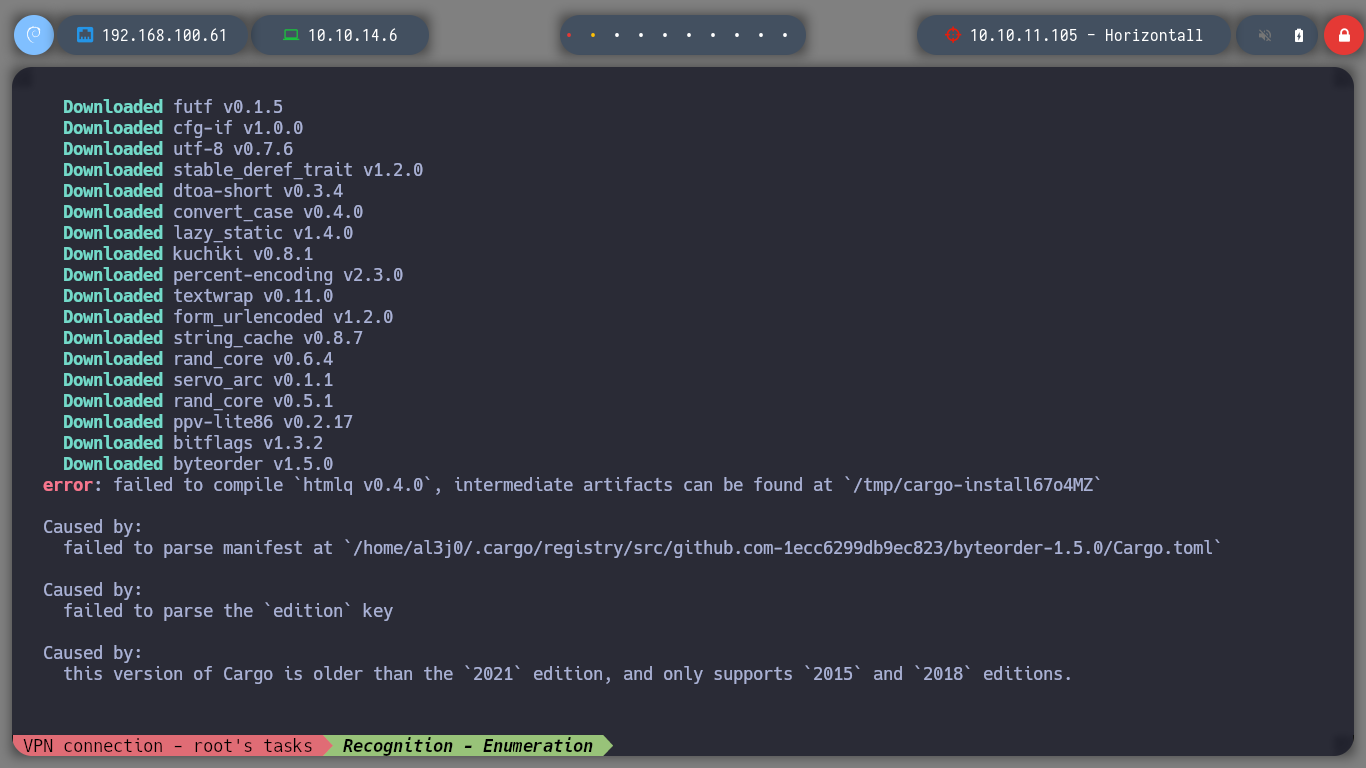
Task: Click the red target icon beside 10.10.11.105
Action: click(x=952, y=35)
